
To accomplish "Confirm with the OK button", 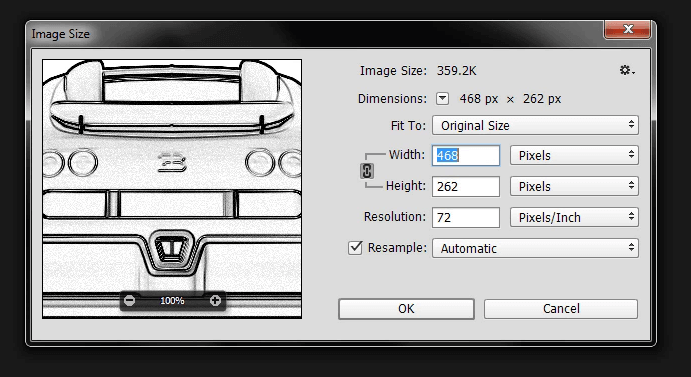I will [406, 309].
